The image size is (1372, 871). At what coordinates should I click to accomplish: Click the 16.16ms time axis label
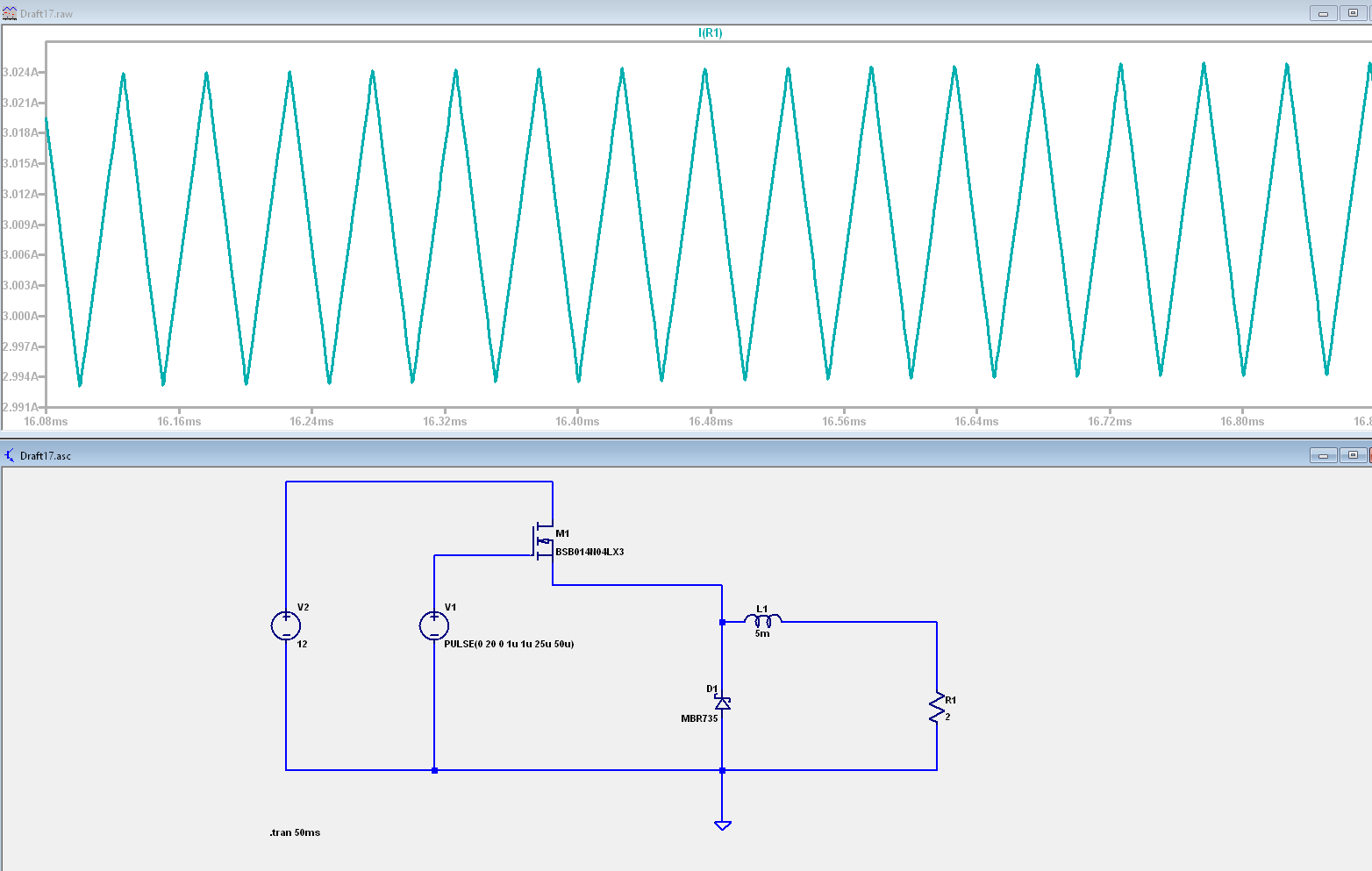click(179, 422)
